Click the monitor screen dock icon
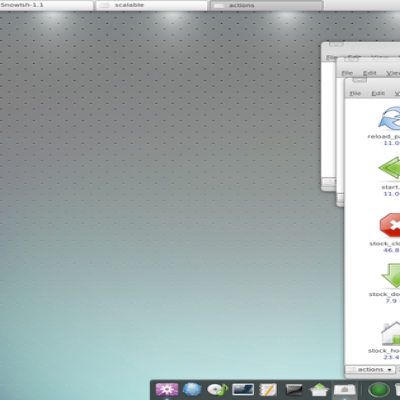 pos(243,389)
